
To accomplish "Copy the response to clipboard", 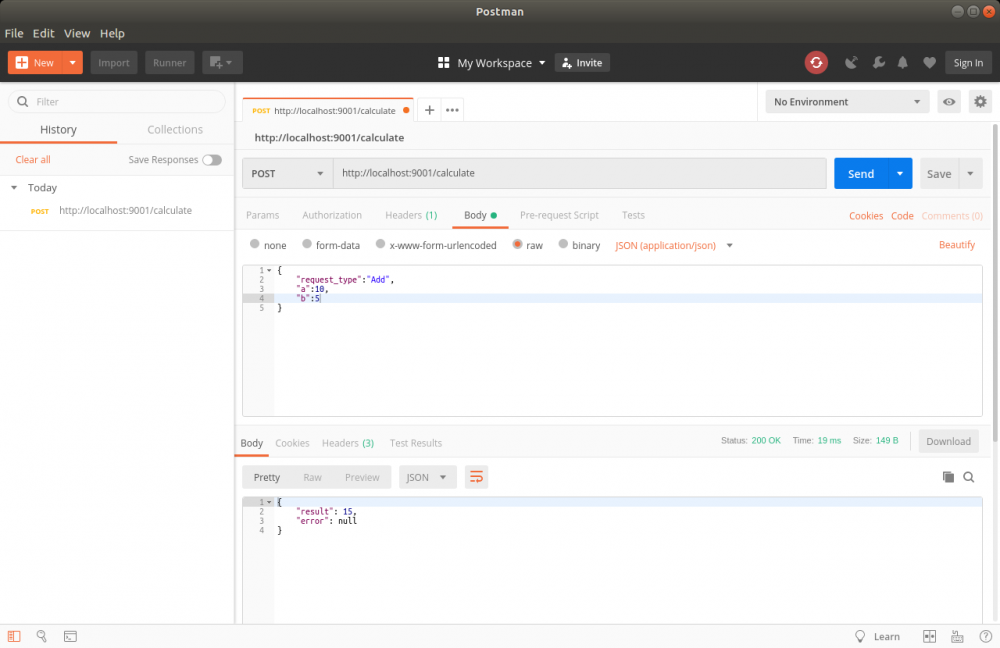I will pyautogui.click(x=948, y=477).
